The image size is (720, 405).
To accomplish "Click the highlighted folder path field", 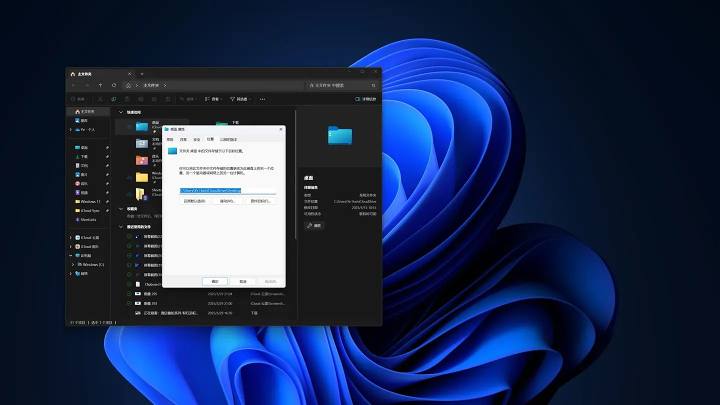I will pyautogui.click(x=228, y=190).
